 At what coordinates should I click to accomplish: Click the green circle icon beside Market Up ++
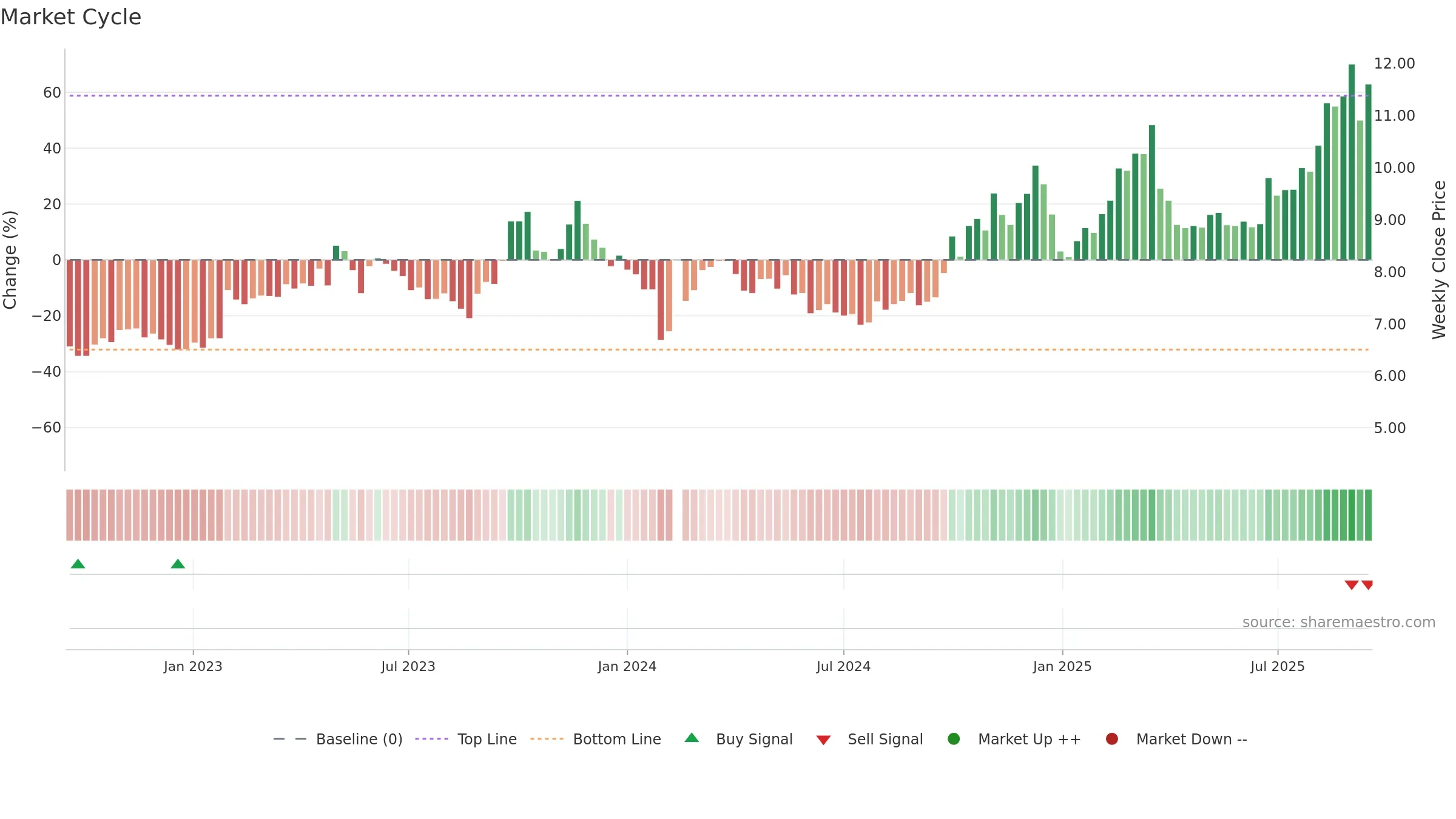coord(954,739)
